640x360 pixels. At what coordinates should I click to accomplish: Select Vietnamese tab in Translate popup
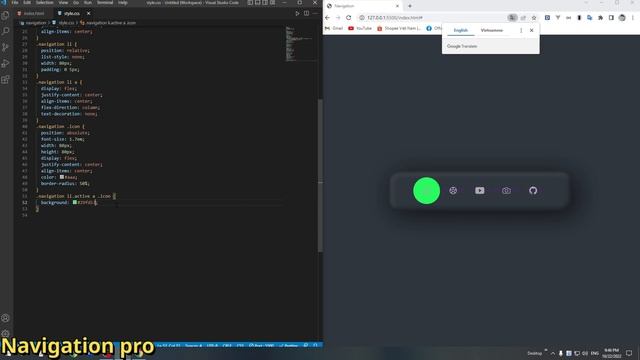[x=491, y=30]
